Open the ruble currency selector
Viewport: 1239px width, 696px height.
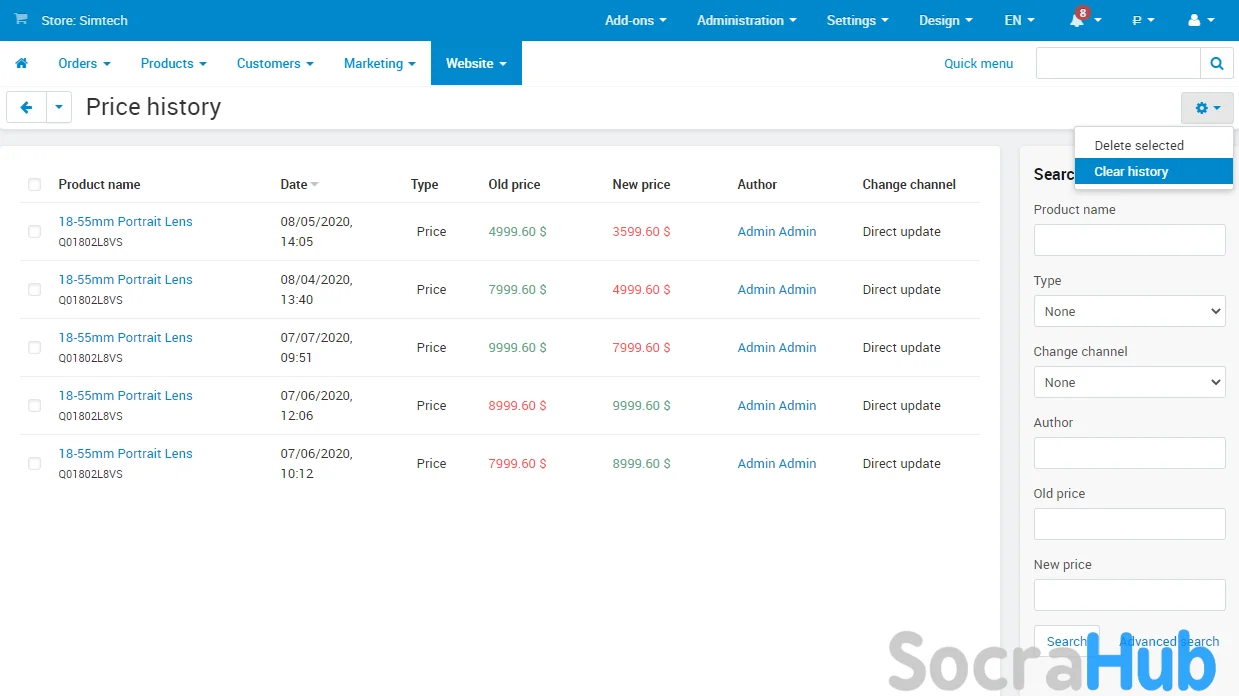coord(1143,20)
